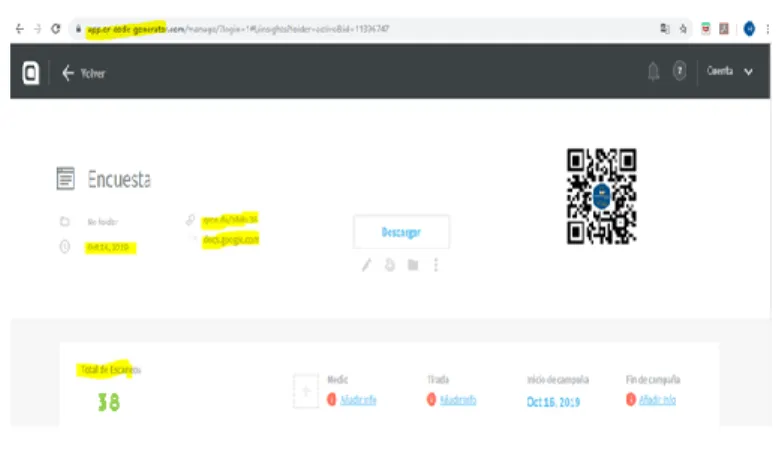The image size is (779, 456).
Task: Click the Oct 16, 2019 campaign start date
Action: click(553, 402)
